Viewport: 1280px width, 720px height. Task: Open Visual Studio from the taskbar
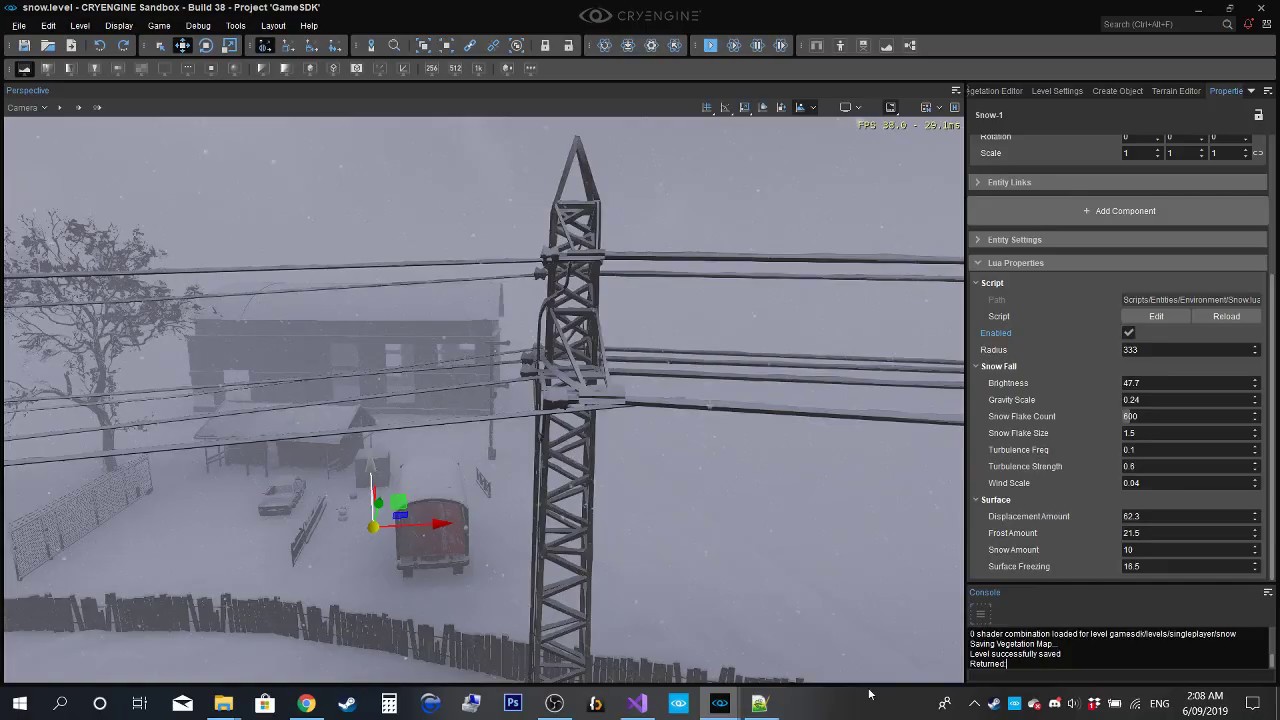(x=637, y=703)
